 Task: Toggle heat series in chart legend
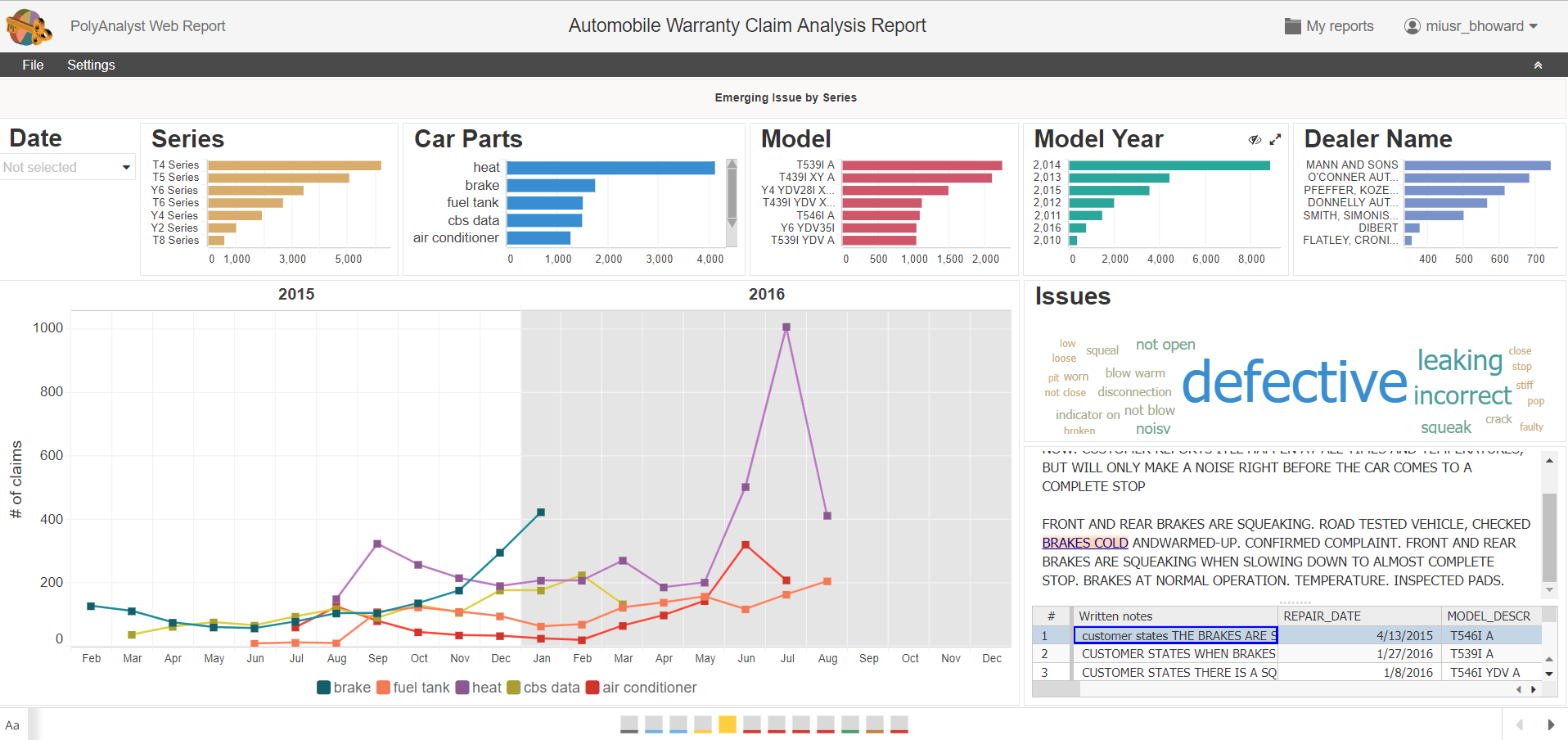click(x=479, y=688)
